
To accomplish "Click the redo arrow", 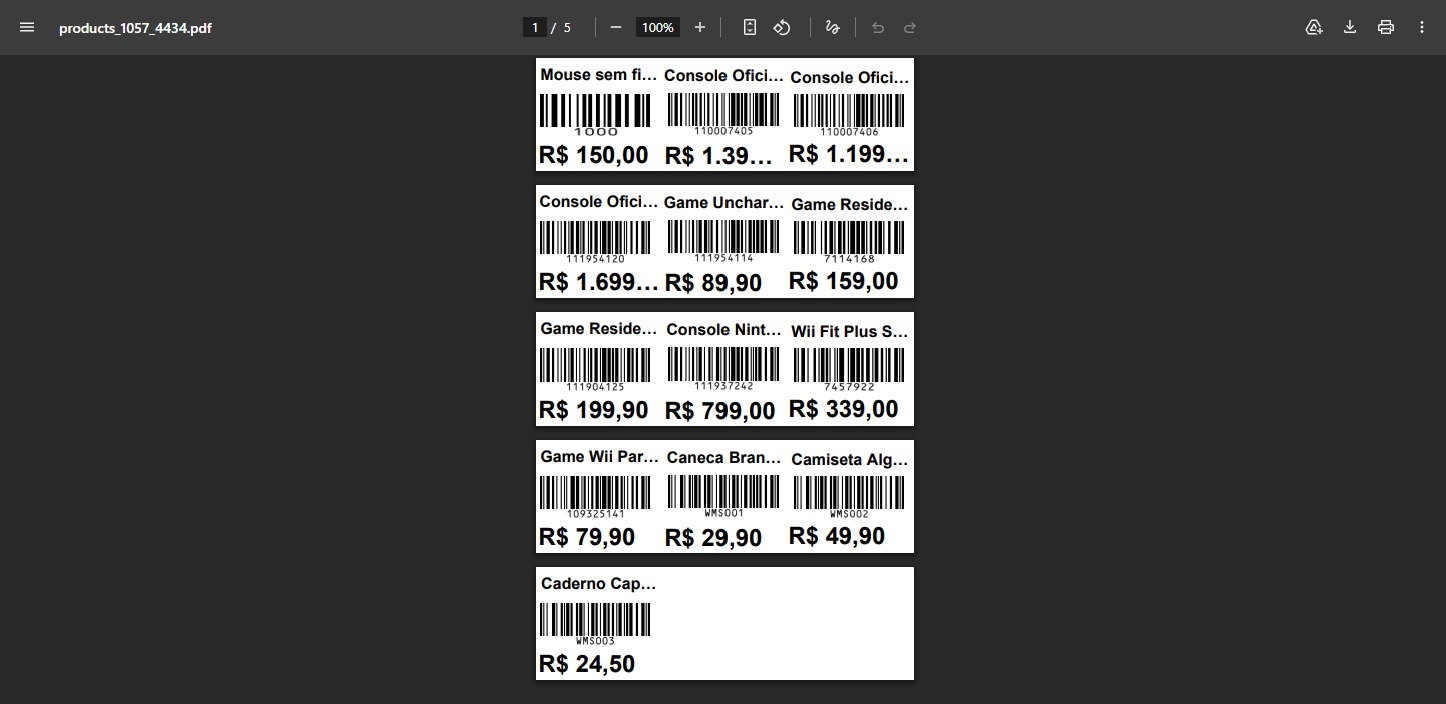I will [x=910, y=27].
